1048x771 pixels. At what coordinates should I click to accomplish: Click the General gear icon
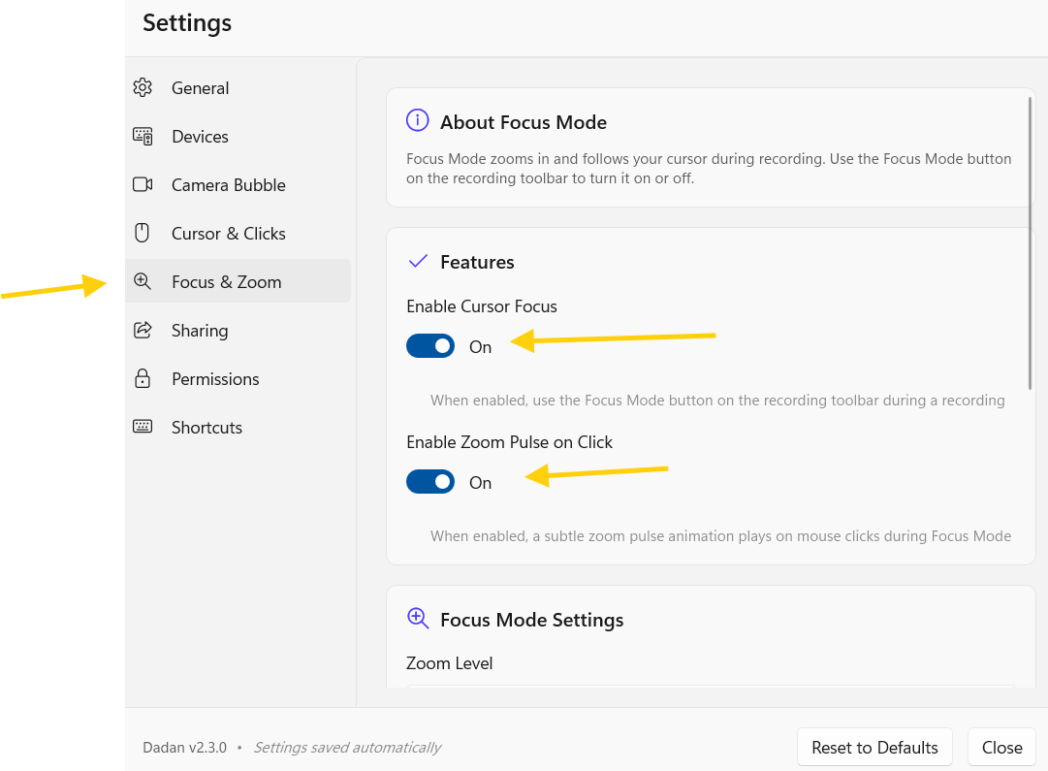[142, 88]
